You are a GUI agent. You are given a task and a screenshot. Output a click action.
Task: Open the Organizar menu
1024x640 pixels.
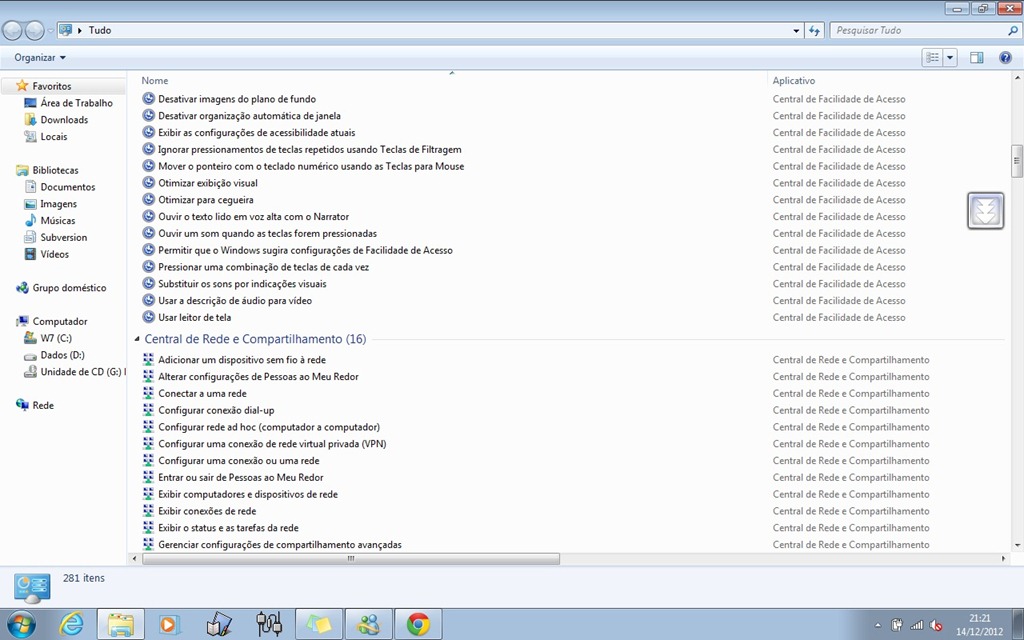pyautogui.click(x=40, y=57)
